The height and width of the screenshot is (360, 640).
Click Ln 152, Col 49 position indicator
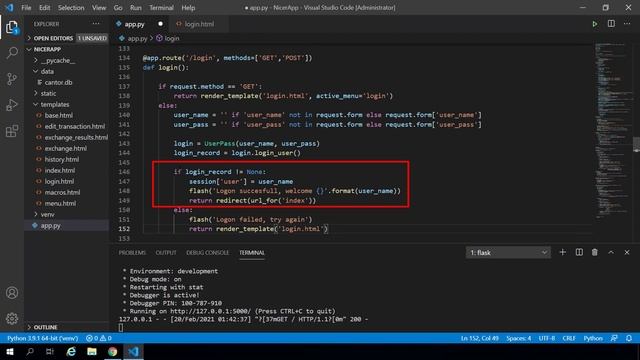click(x=480, y=338)
